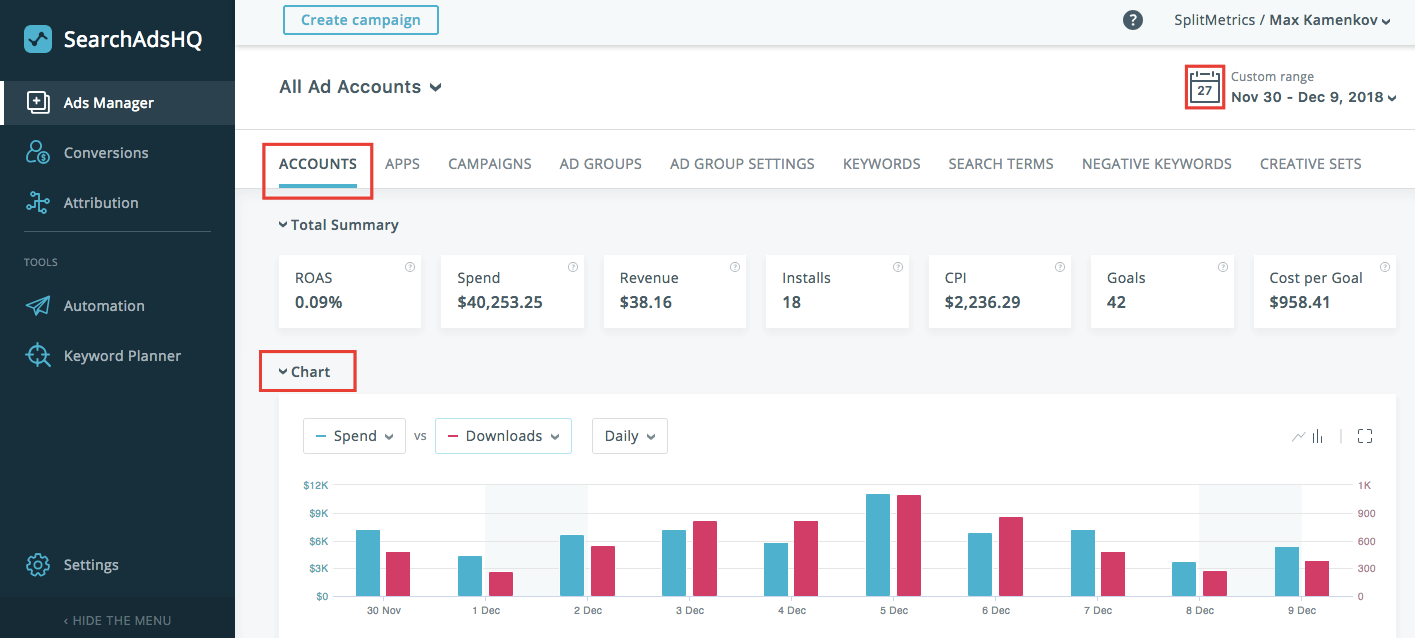Switch to the Campaigns tab
Screen dimensions: 1415x638
(489, 163)
